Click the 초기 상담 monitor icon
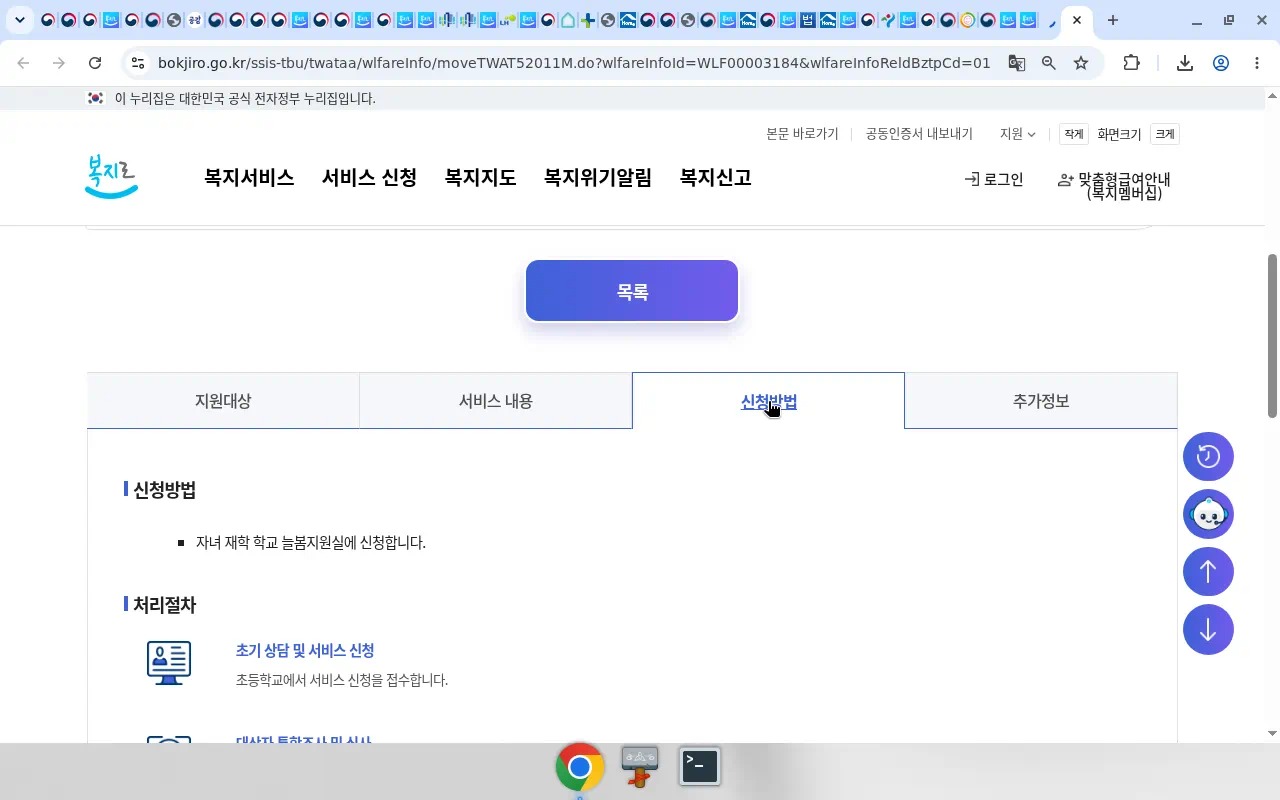 pos(169,663)
